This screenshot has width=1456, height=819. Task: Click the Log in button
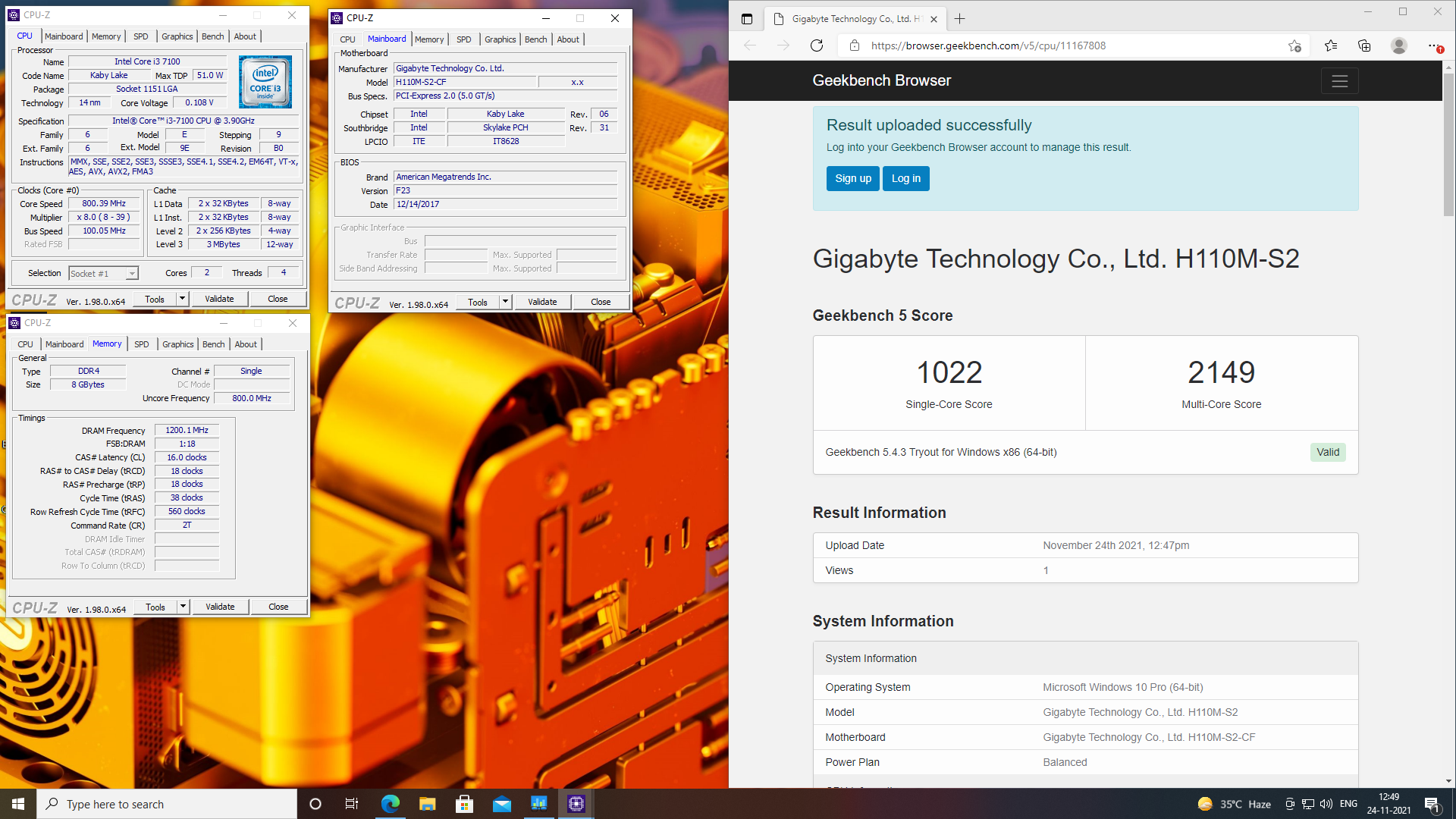pyautogui.click(x=906, y=179)
